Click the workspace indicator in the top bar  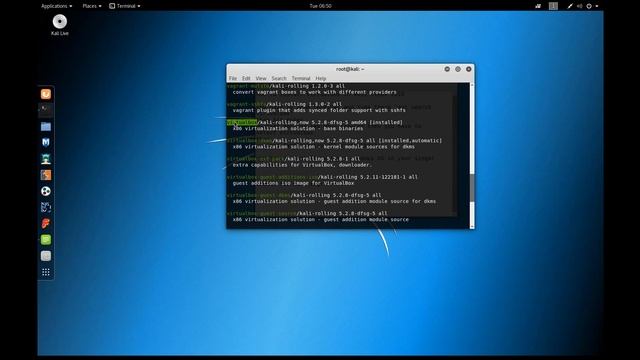[553, 6]
